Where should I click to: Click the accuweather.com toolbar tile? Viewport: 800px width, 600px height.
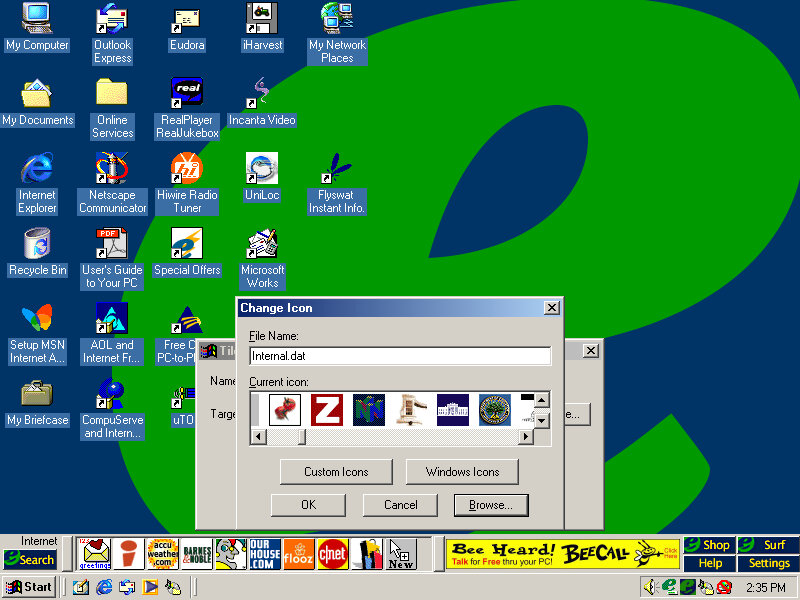[x=162, y=554]
